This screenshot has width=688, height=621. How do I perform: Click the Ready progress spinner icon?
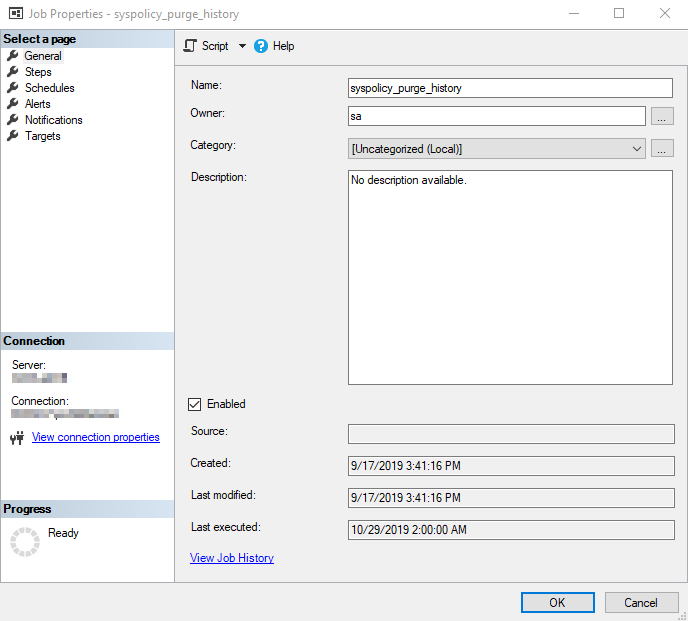click(25, 542)
